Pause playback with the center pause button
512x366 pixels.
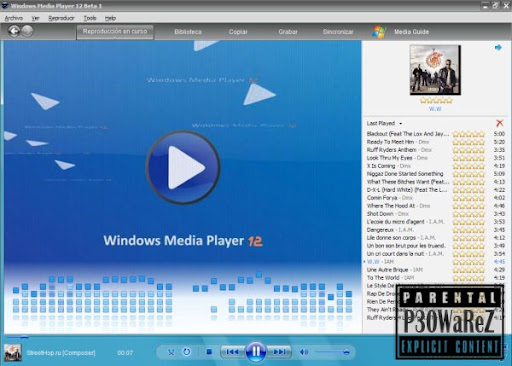pyautogui.click(x=256, y=351)
